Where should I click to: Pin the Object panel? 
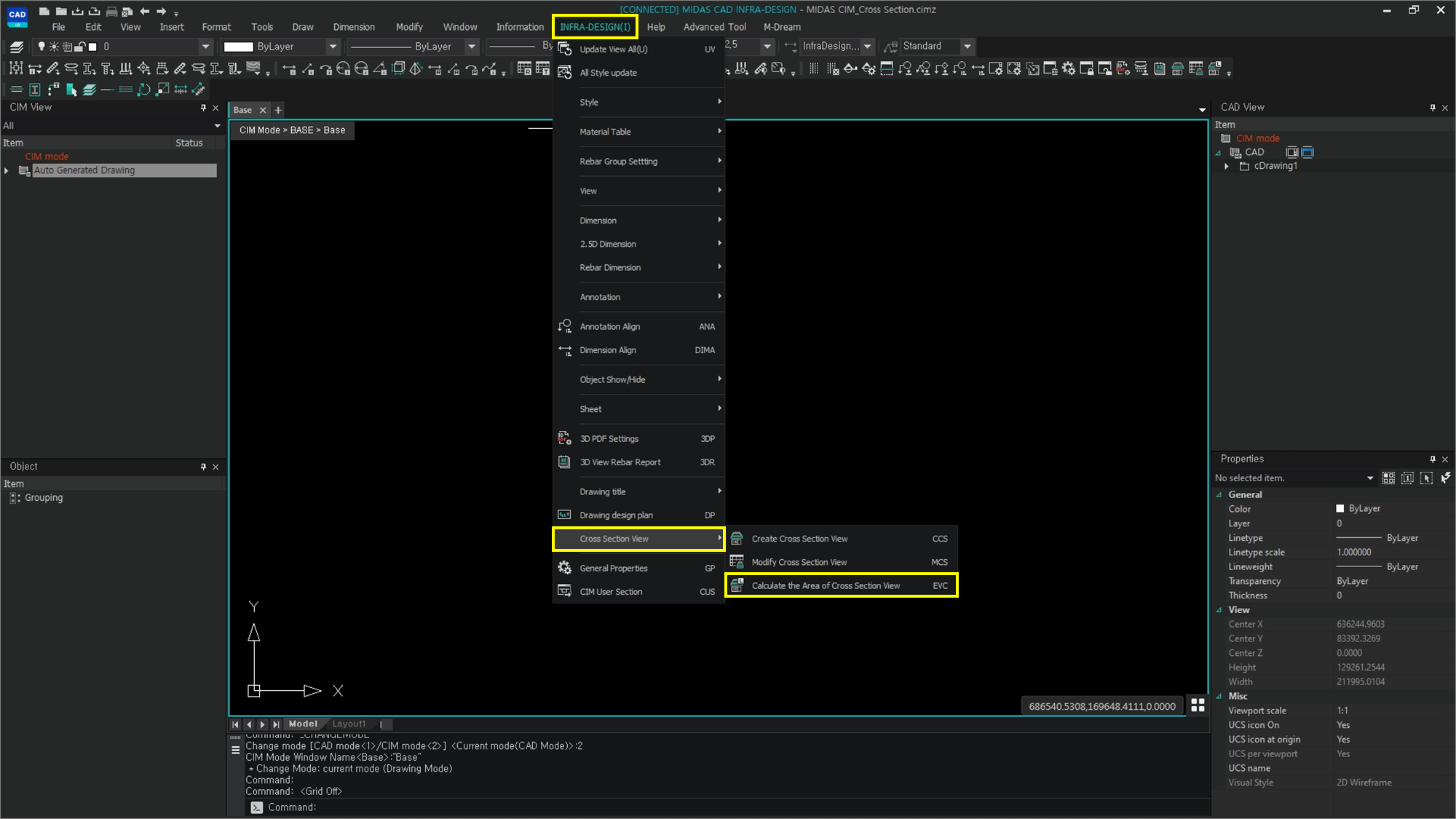(203, 467)
